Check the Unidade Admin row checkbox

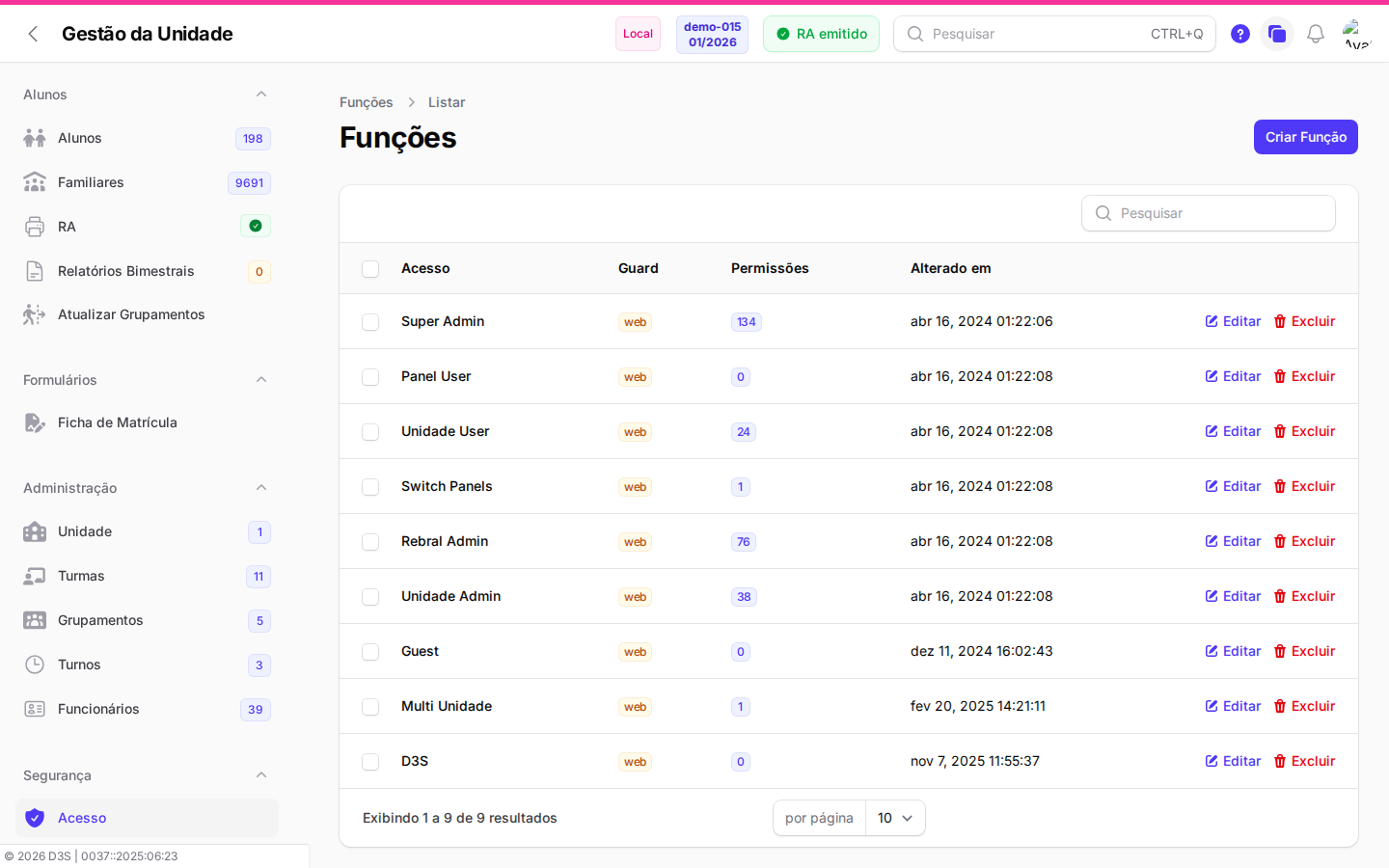pos(370,597)
